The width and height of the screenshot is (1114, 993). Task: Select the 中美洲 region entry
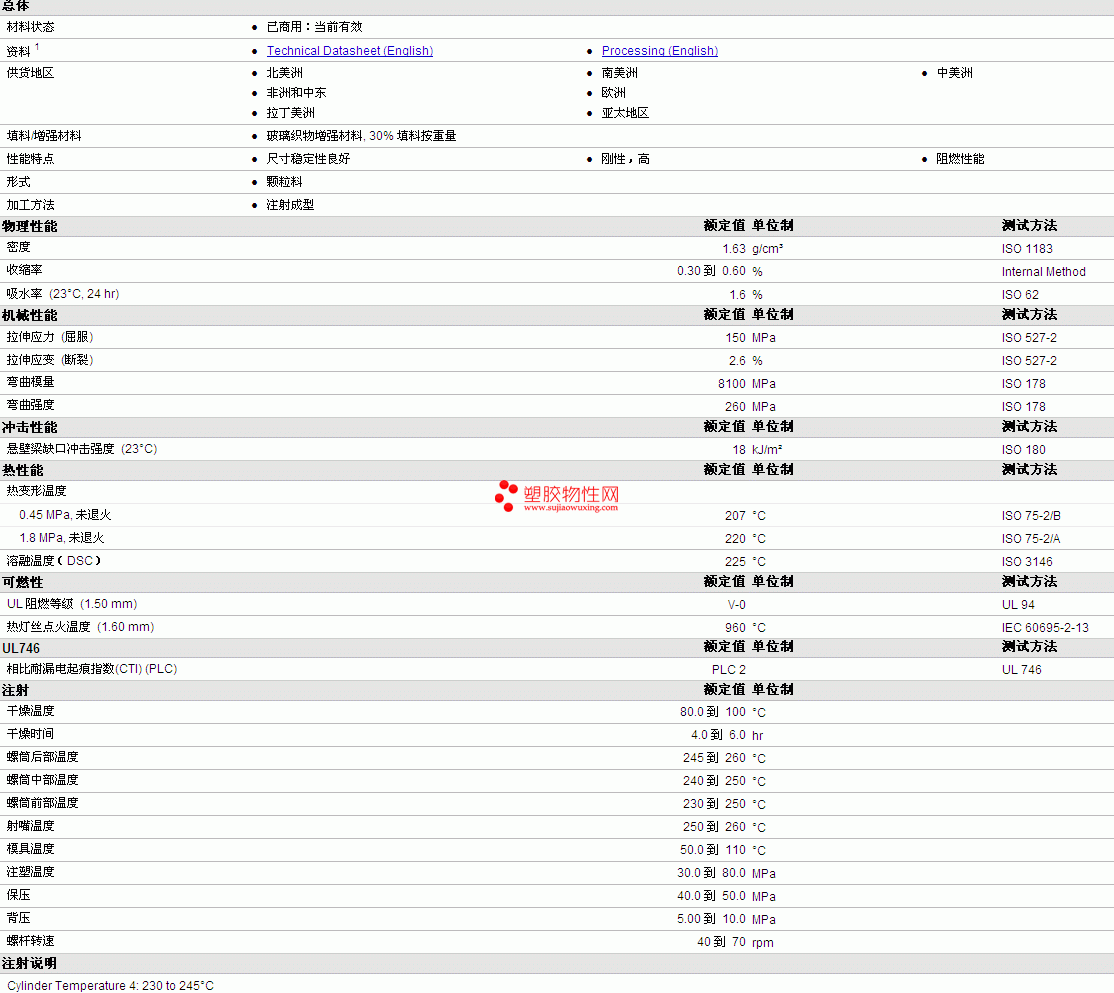click(954, 72)
